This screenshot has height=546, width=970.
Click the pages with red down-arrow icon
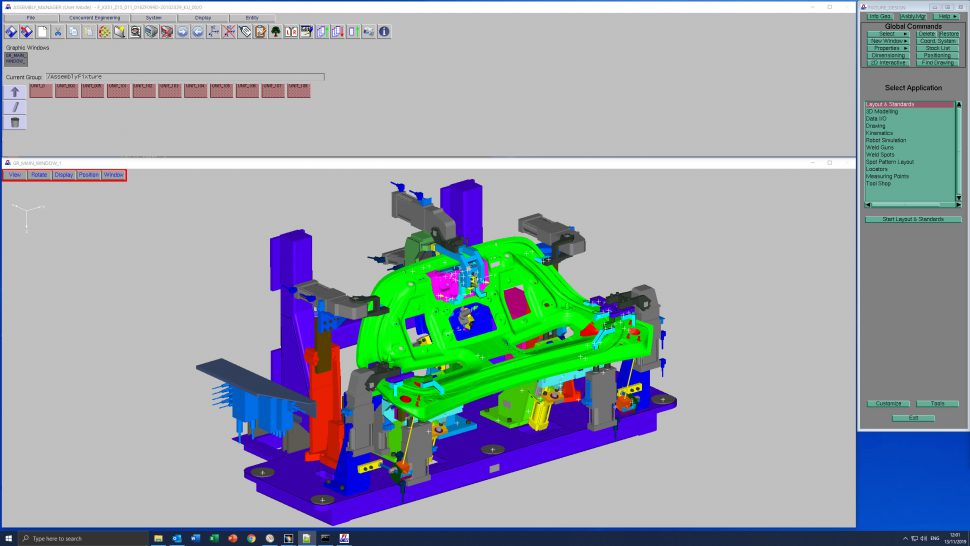tap(338, 32)
